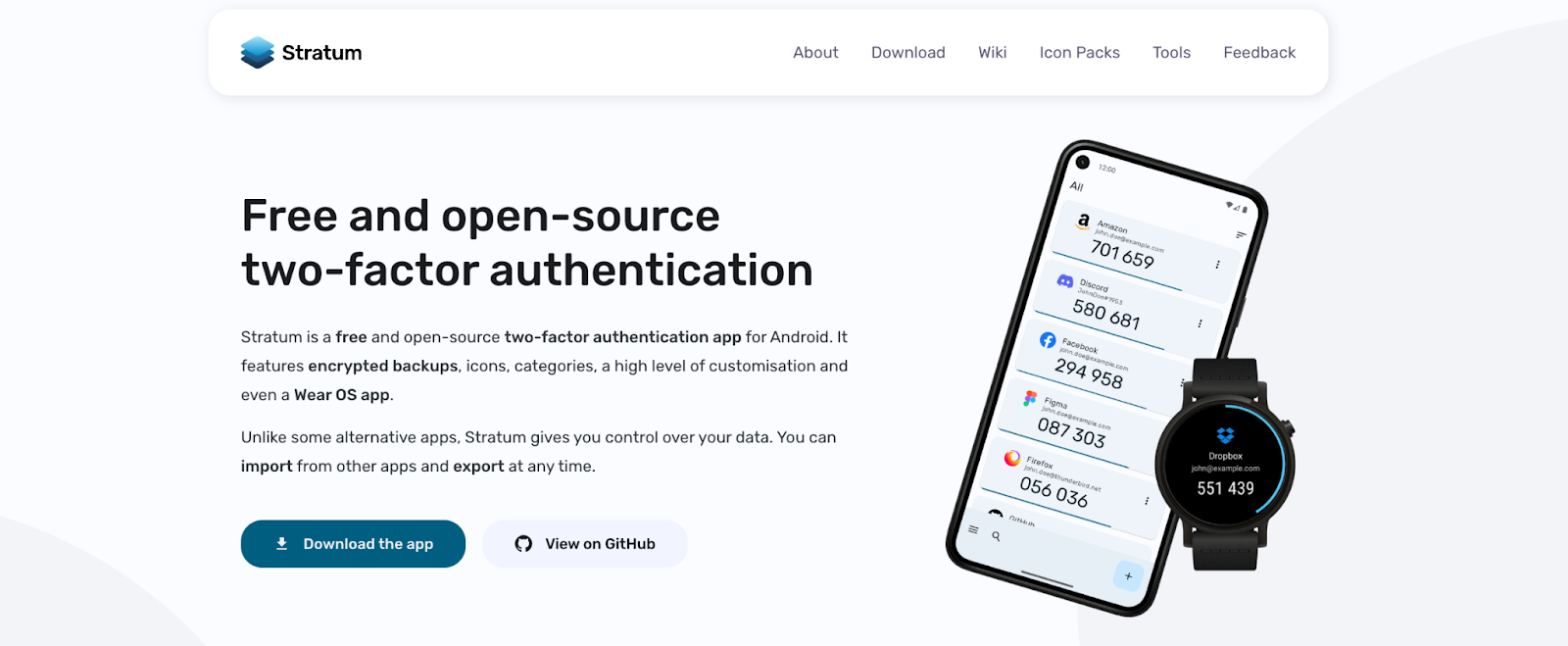
Task: Click the View on GitHub button
Action: 585,544
